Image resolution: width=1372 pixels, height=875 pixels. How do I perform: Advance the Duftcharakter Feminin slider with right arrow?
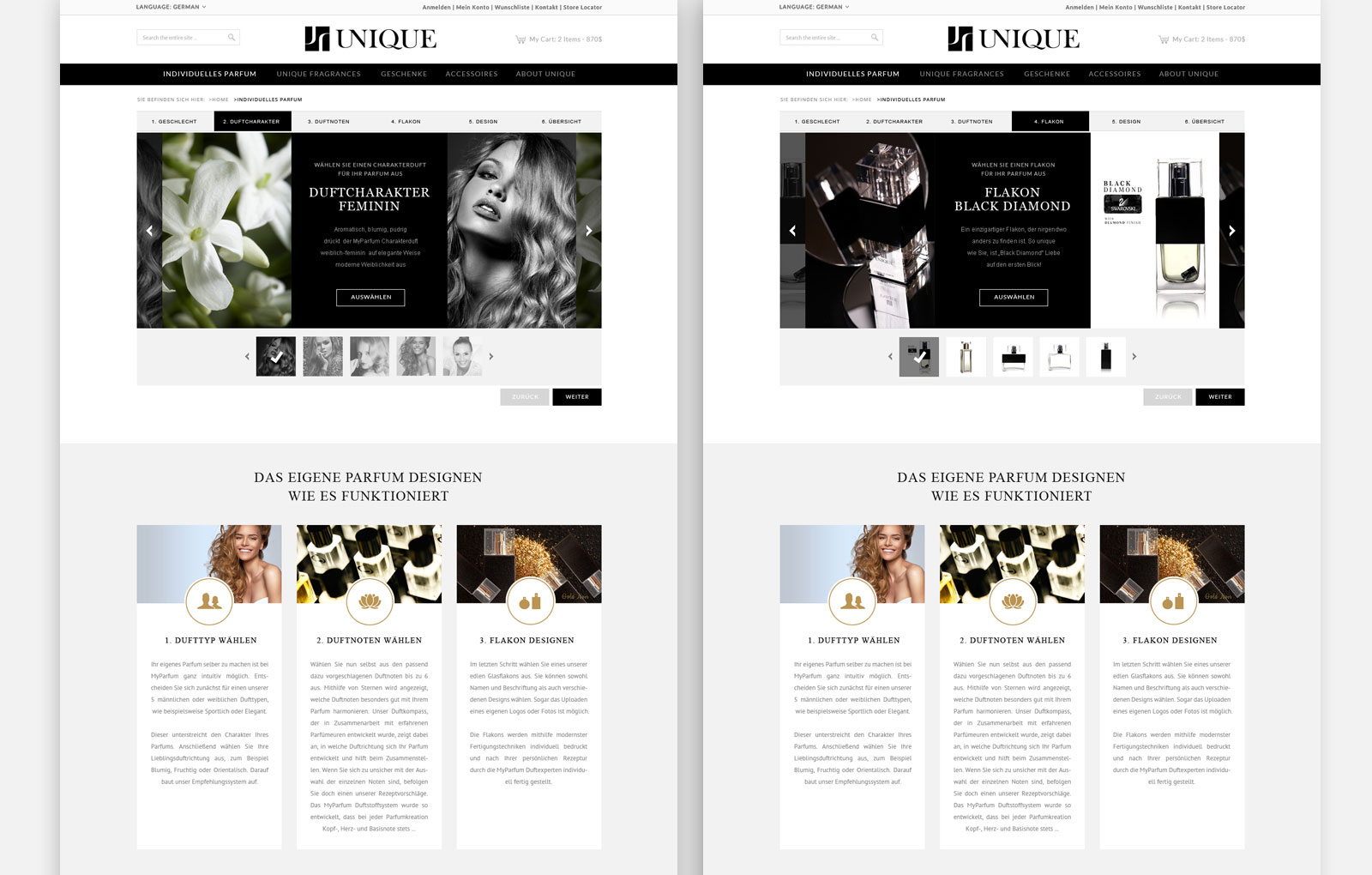[588, 231]
